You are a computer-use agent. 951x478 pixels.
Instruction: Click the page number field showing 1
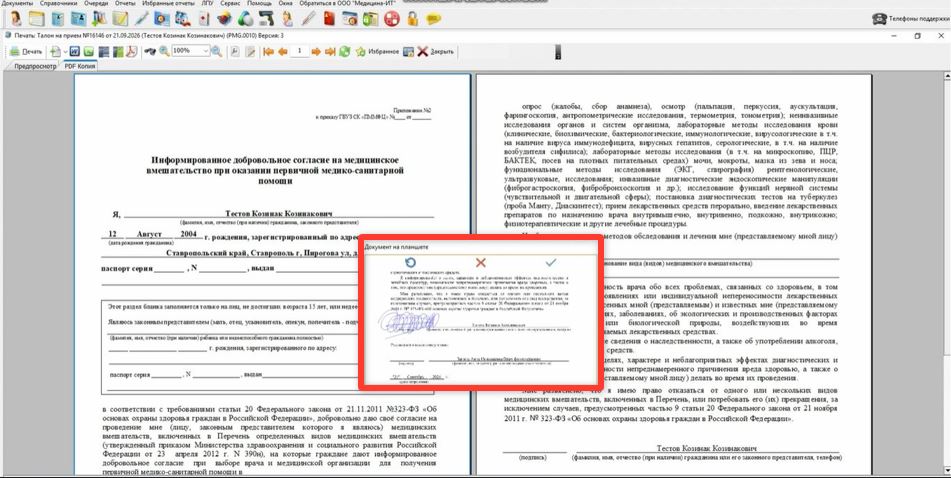300,51
